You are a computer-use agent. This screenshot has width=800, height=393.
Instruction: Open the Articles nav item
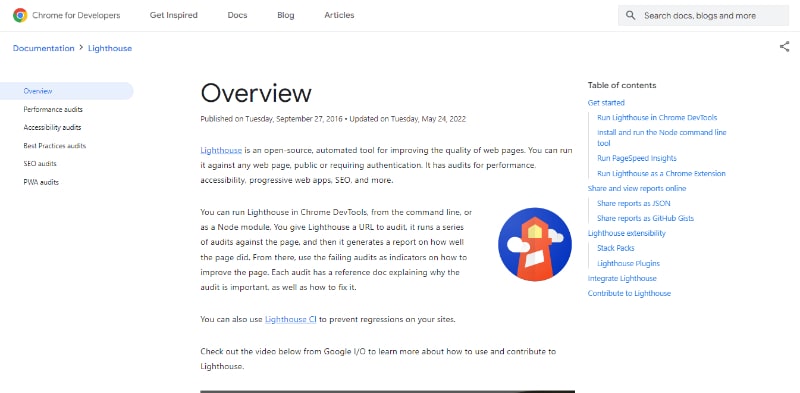pyautogui.click(x=339, y=15)
